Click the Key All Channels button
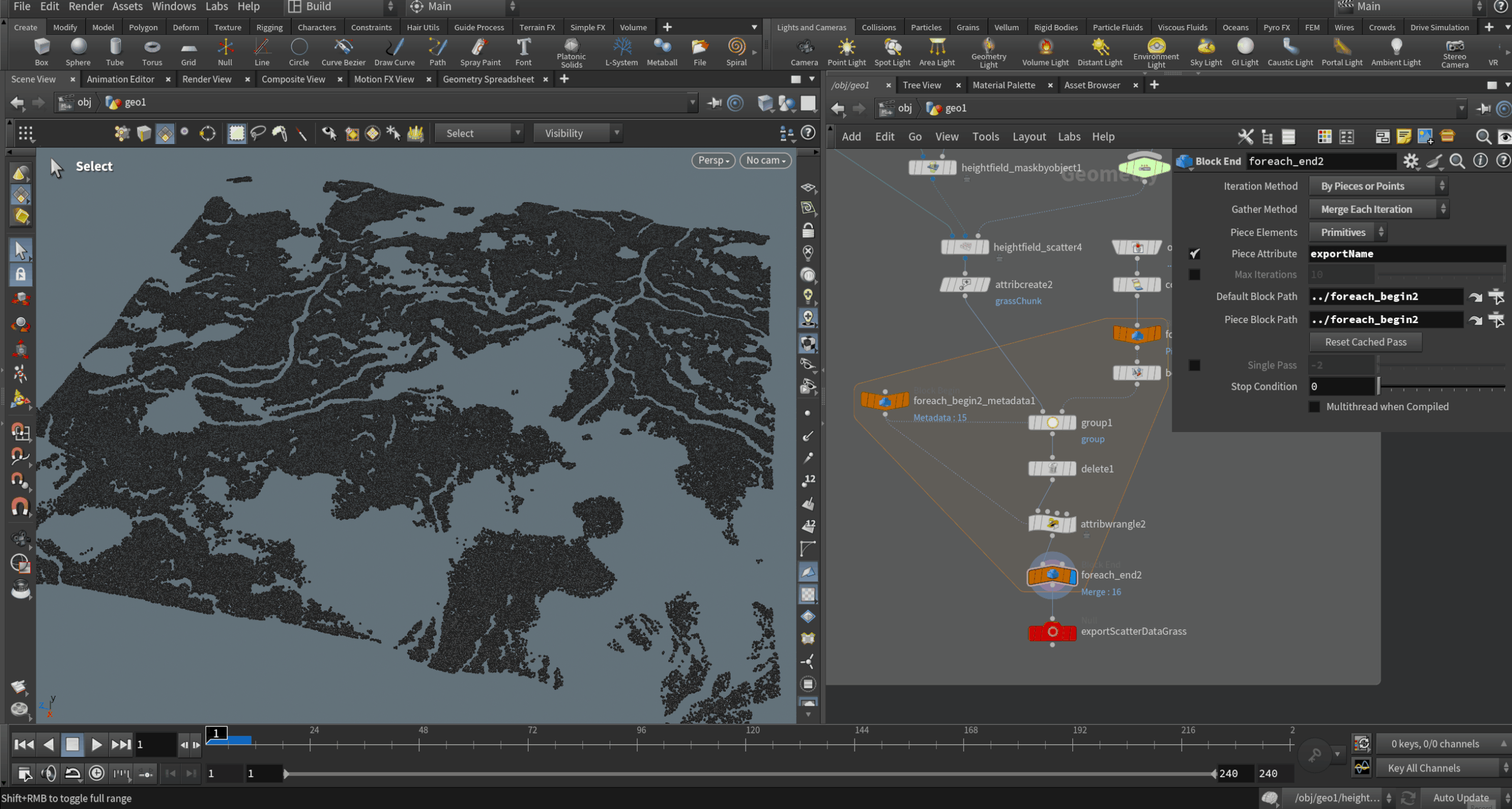Viewport: 1512px width, 809px height. 1424,768
